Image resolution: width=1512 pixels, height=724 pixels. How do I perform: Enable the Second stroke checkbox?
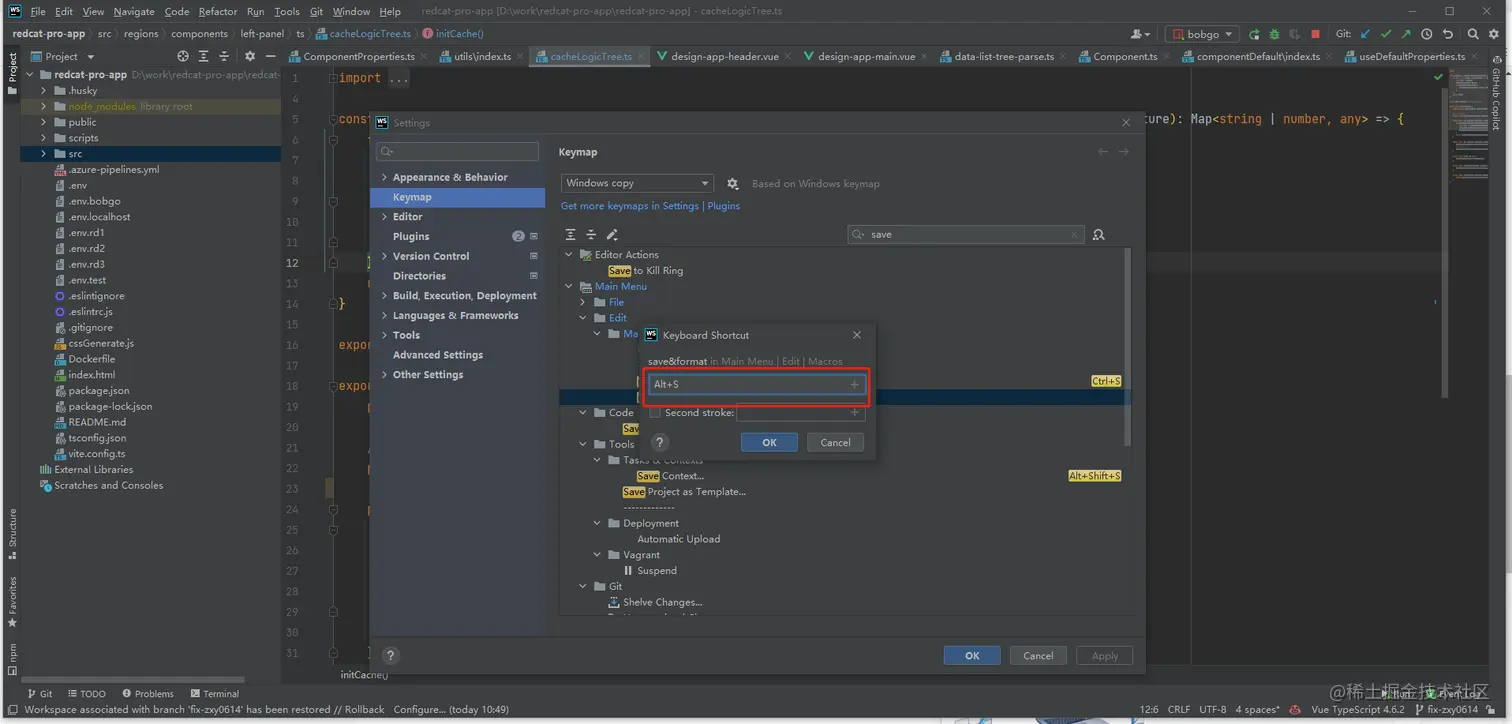pos(655,412)
